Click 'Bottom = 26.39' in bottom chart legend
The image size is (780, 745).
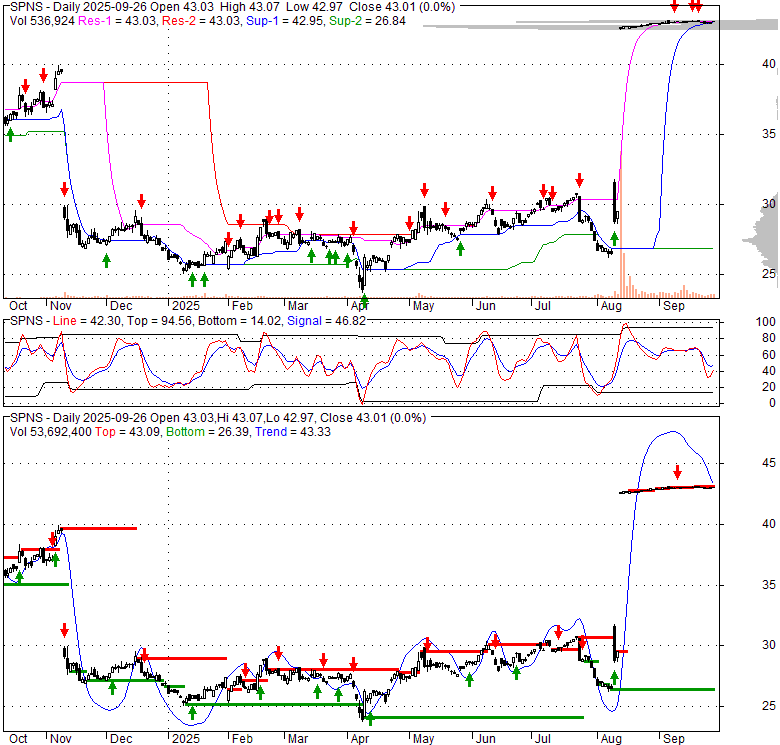tap(207, 432)
